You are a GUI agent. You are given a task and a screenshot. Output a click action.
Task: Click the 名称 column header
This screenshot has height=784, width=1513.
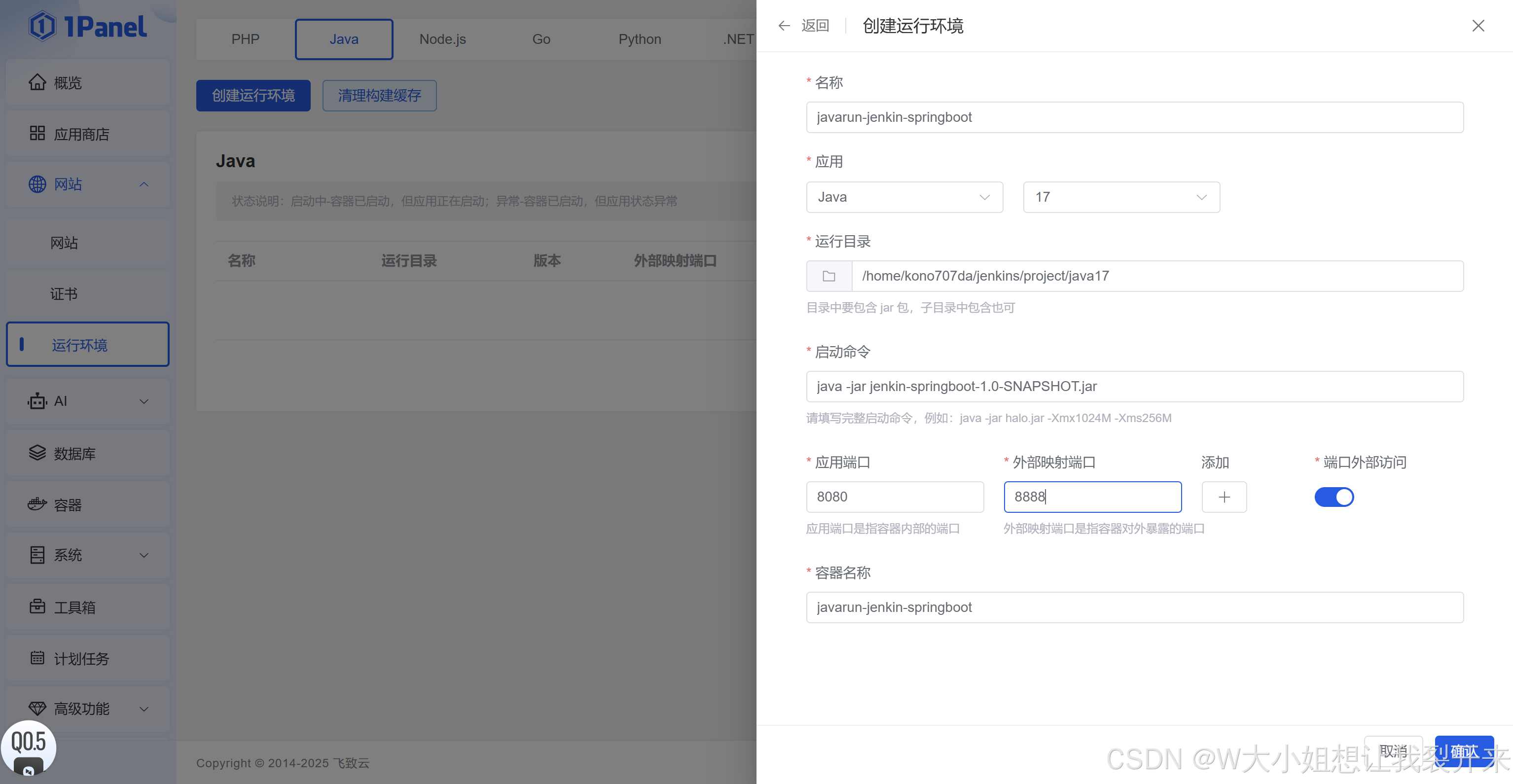click(x=241, y=260)
